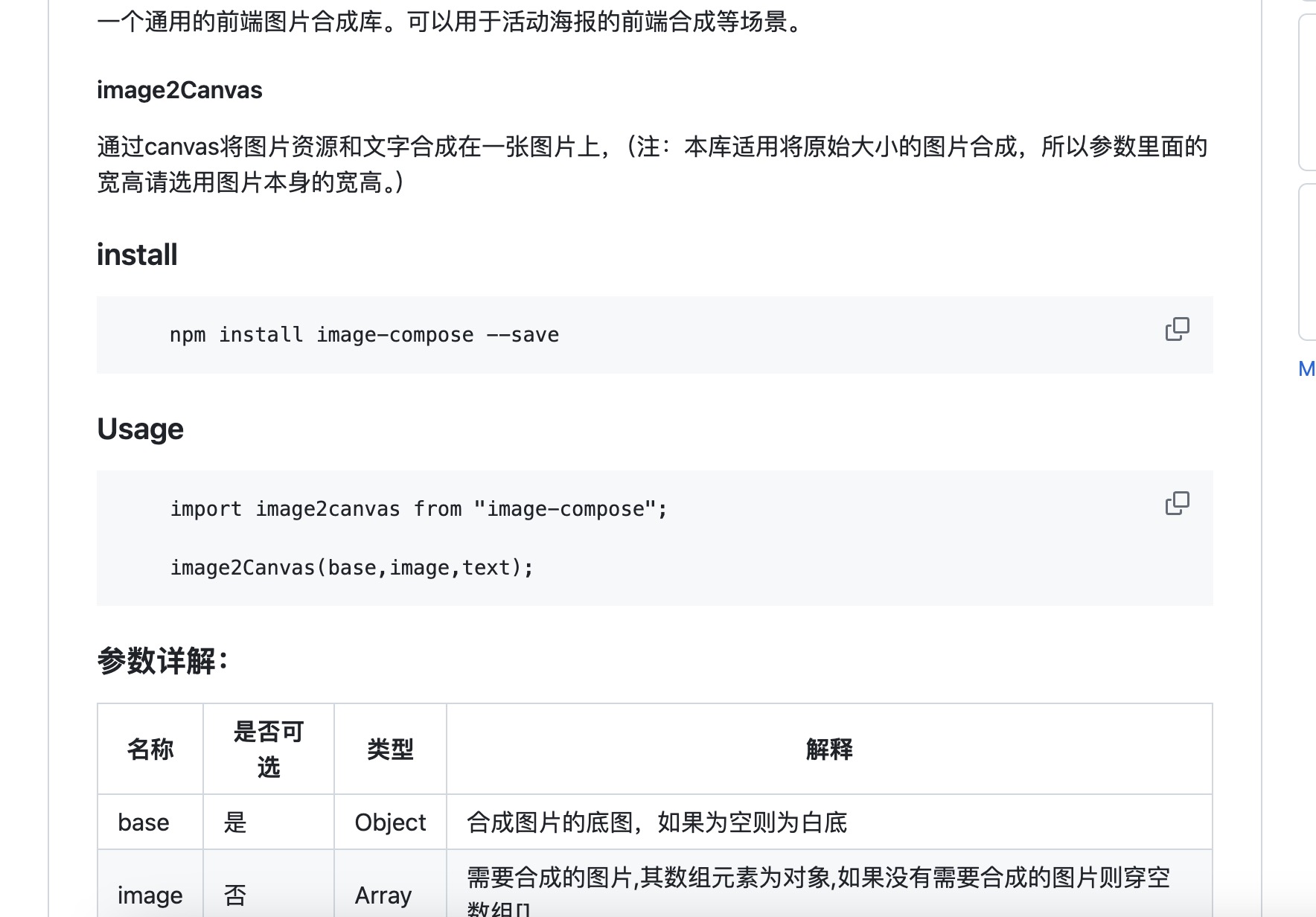The image size is (1316, 917).
Task: Click the '是' cell in base row
Action: tap(269, 822)
